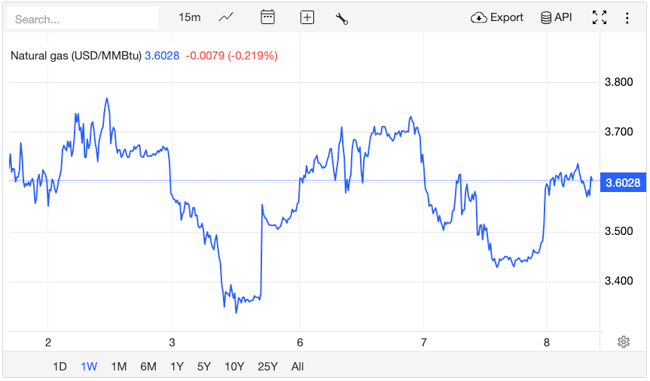This screenshot has width=650, height=381.
Task: Open the API data access button
Action: point(556,17)
